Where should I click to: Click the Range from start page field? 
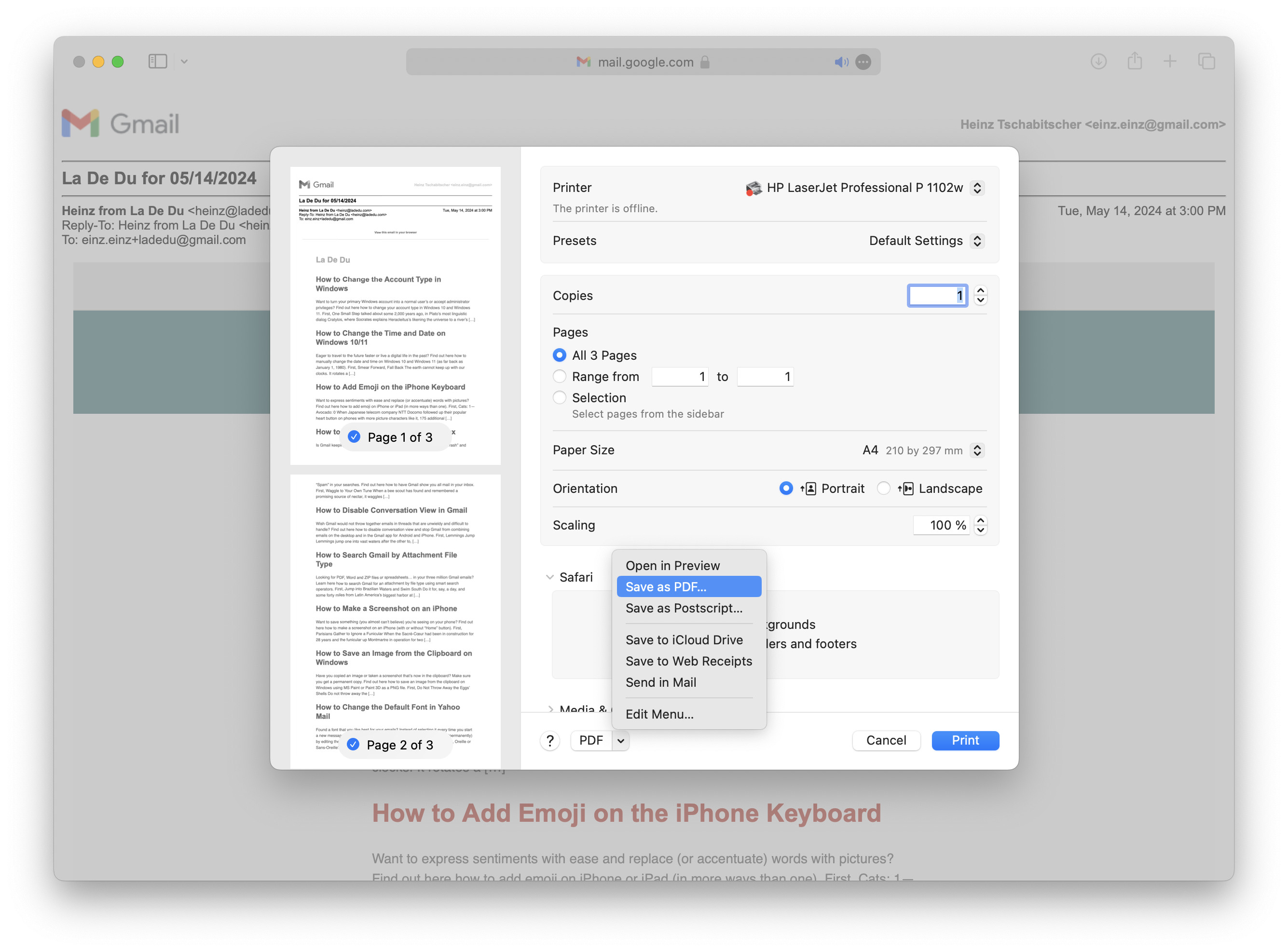click(679, 377)
